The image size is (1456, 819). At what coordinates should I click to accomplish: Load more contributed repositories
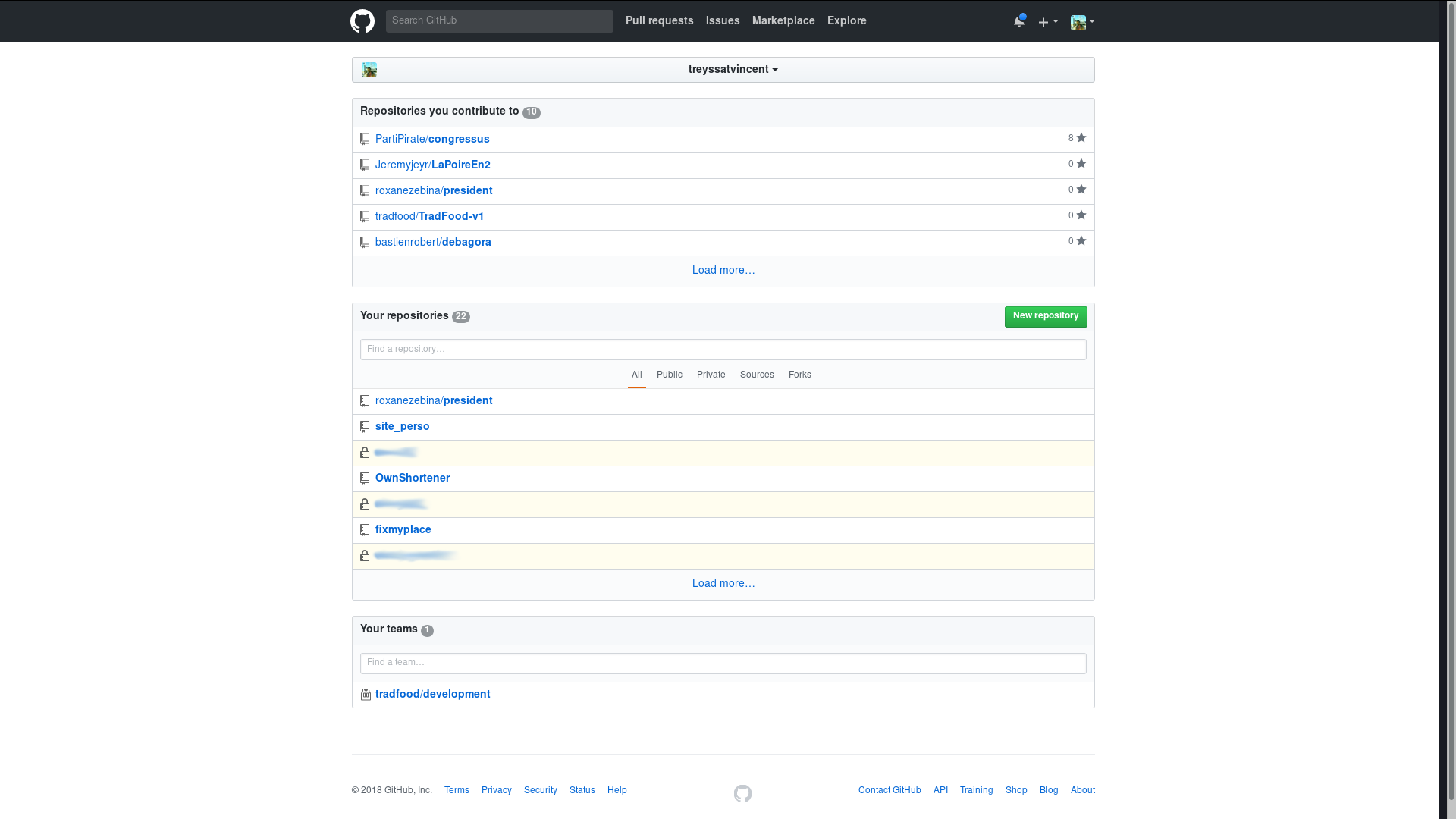[723, 271]
